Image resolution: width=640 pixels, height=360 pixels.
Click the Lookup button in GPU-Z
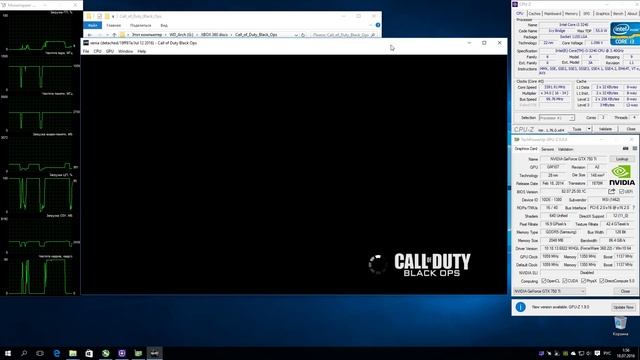pos(622,159)
